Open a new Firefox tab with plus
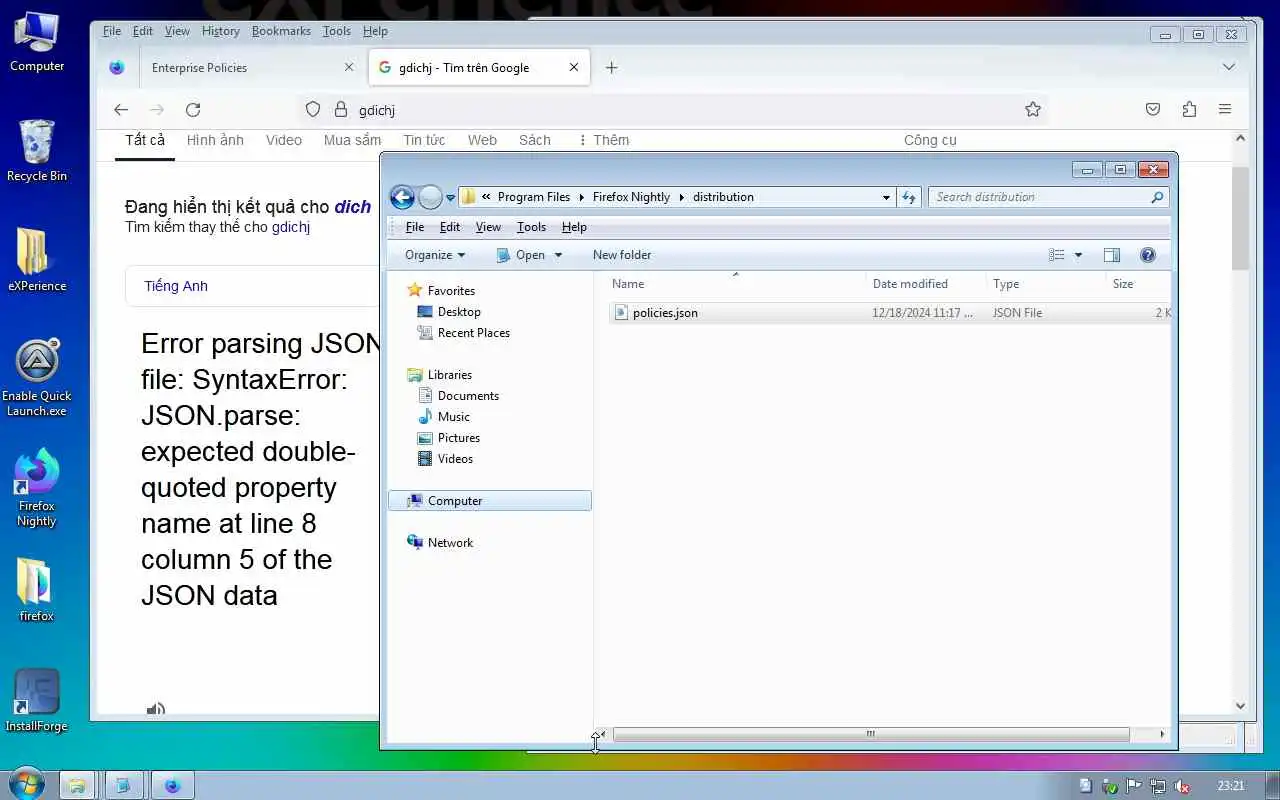Image resolution: width=1280 pixels, height=800 pixels. tap(612, 67)
